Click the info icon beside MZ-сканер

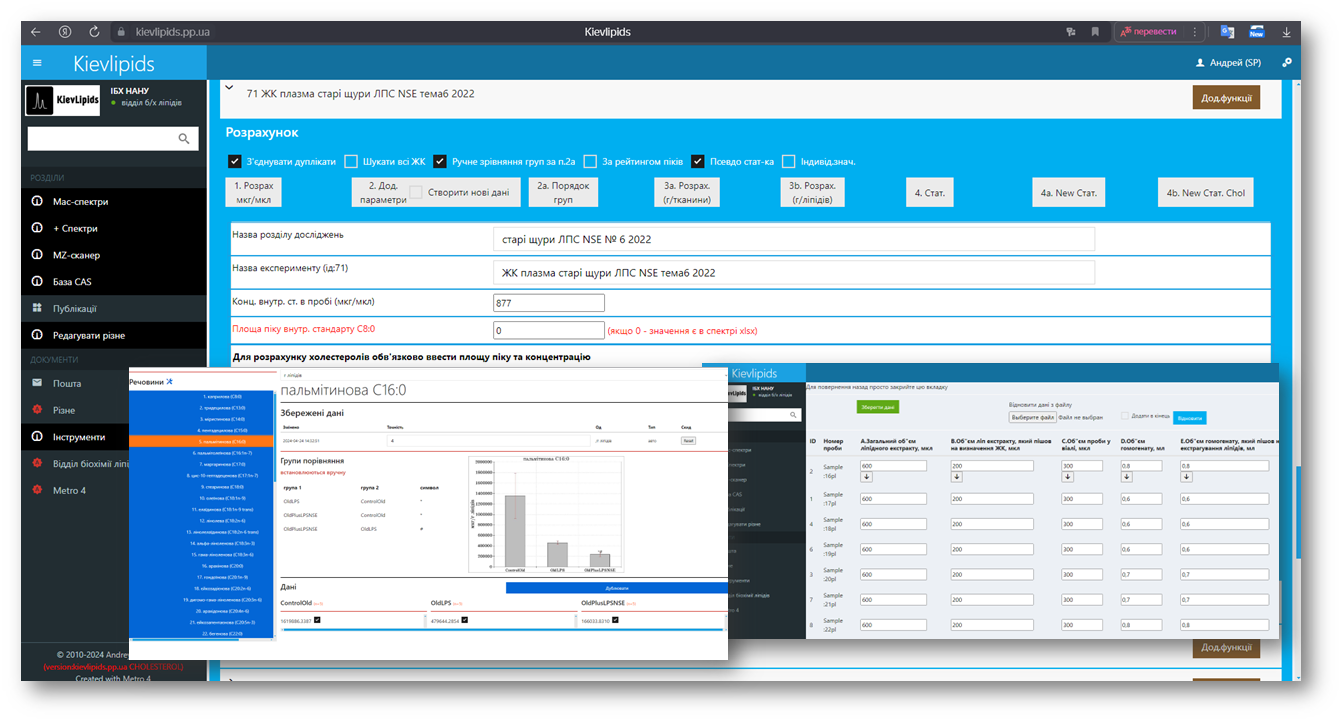(37, 255)
